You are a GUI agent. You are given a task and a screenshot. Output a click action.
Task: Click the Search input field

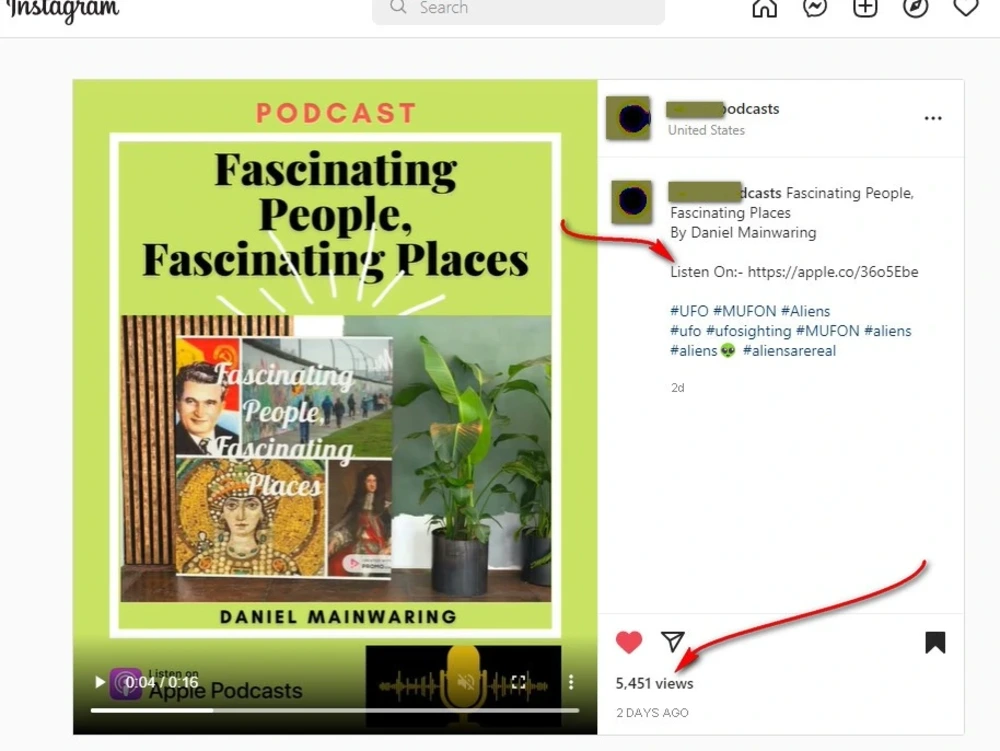[518, 9]
